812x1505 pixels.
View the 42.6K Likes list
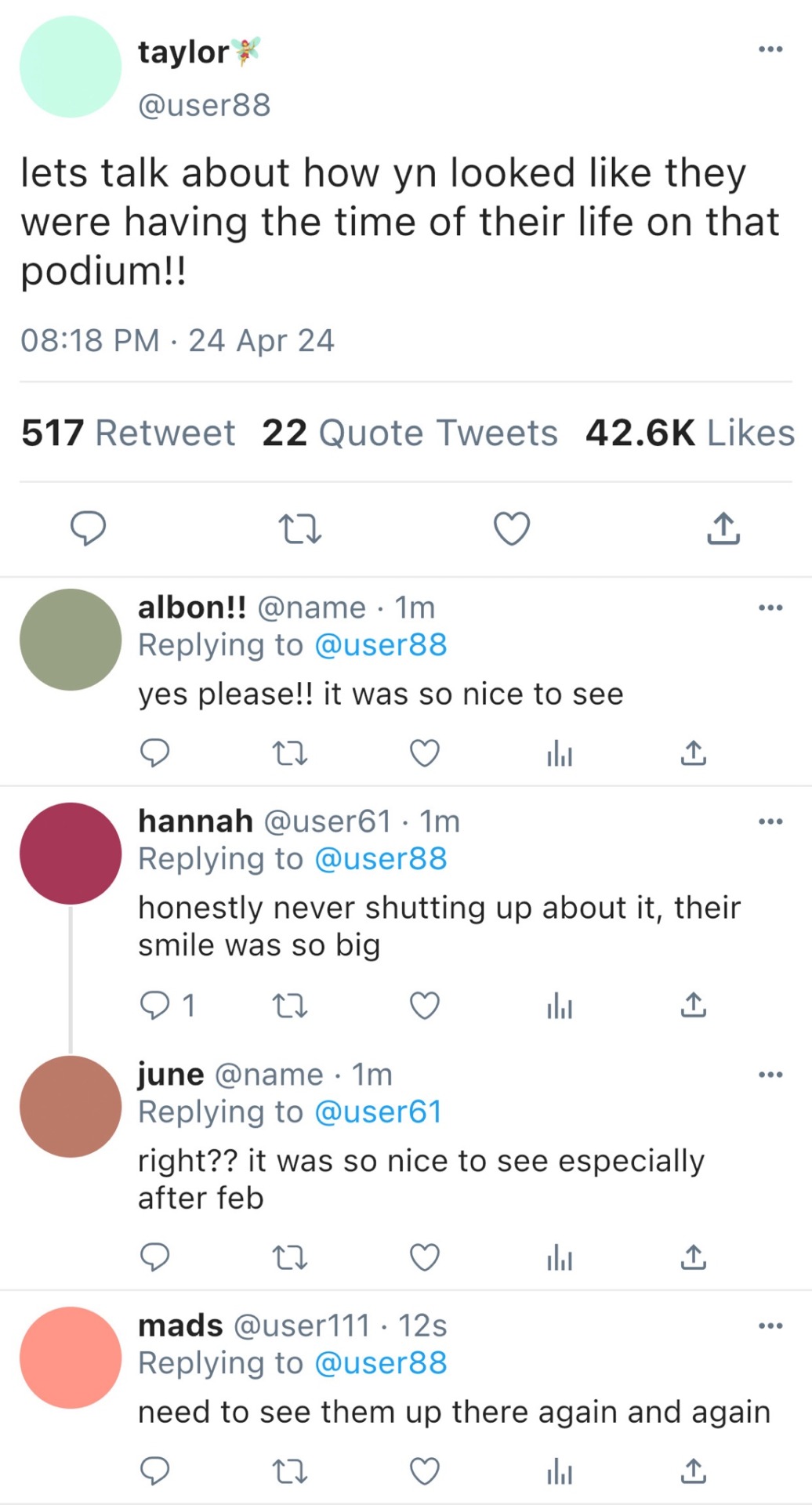click(690, 433)
